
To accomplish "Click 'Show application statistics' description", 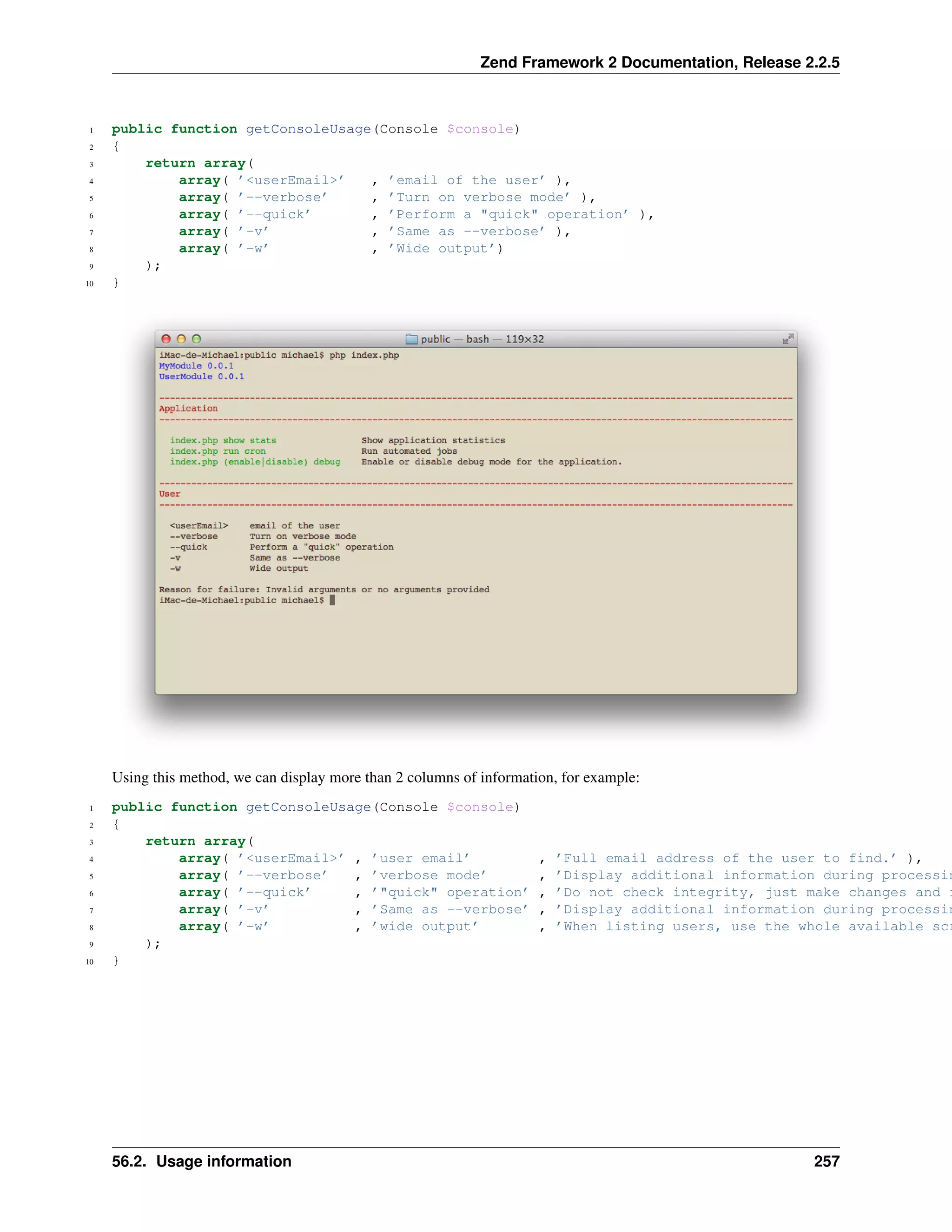I will point(433,441).
